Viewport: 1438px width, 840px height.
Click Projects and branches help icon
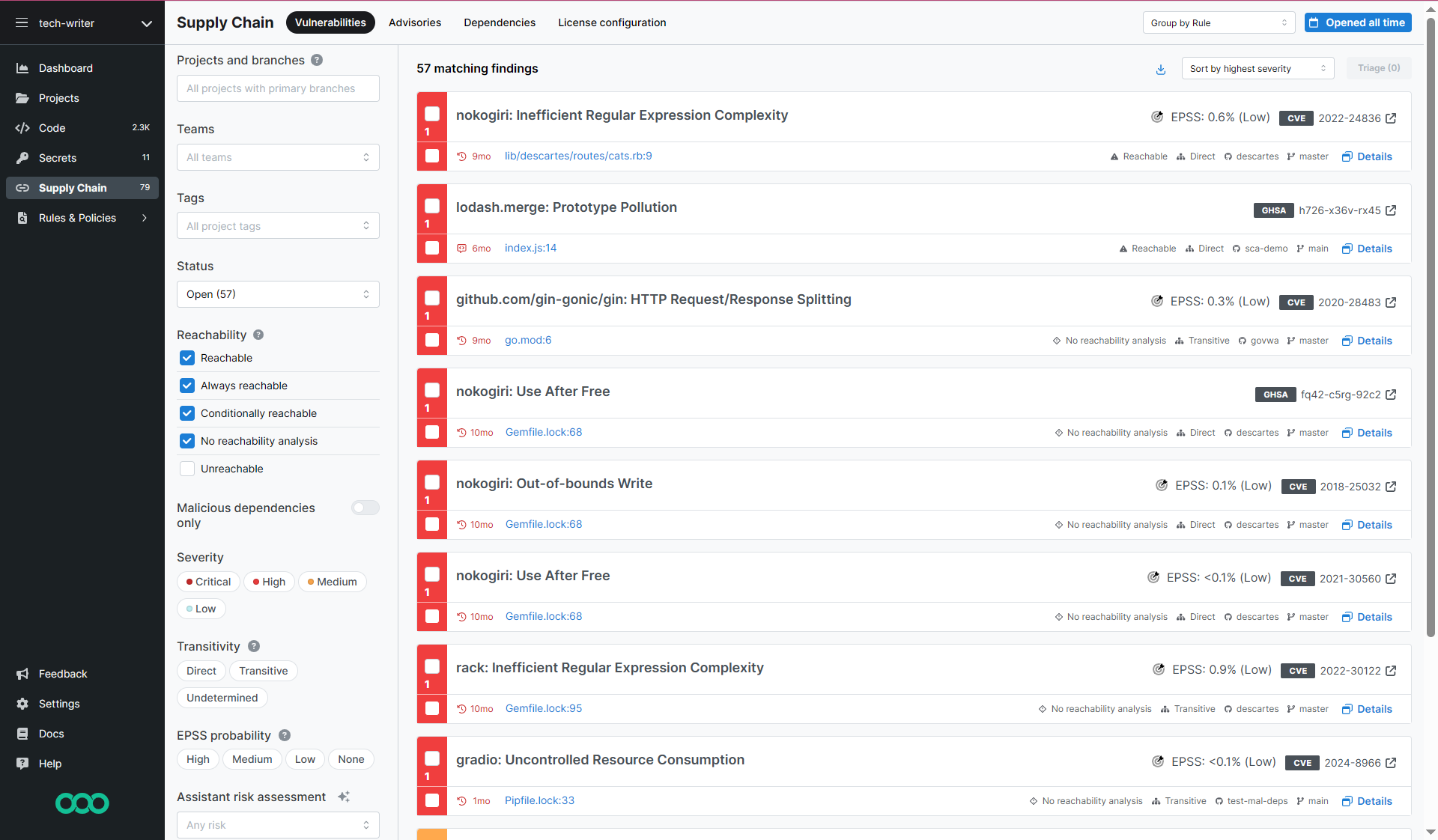pyautogui.click(x=317, y=60)
